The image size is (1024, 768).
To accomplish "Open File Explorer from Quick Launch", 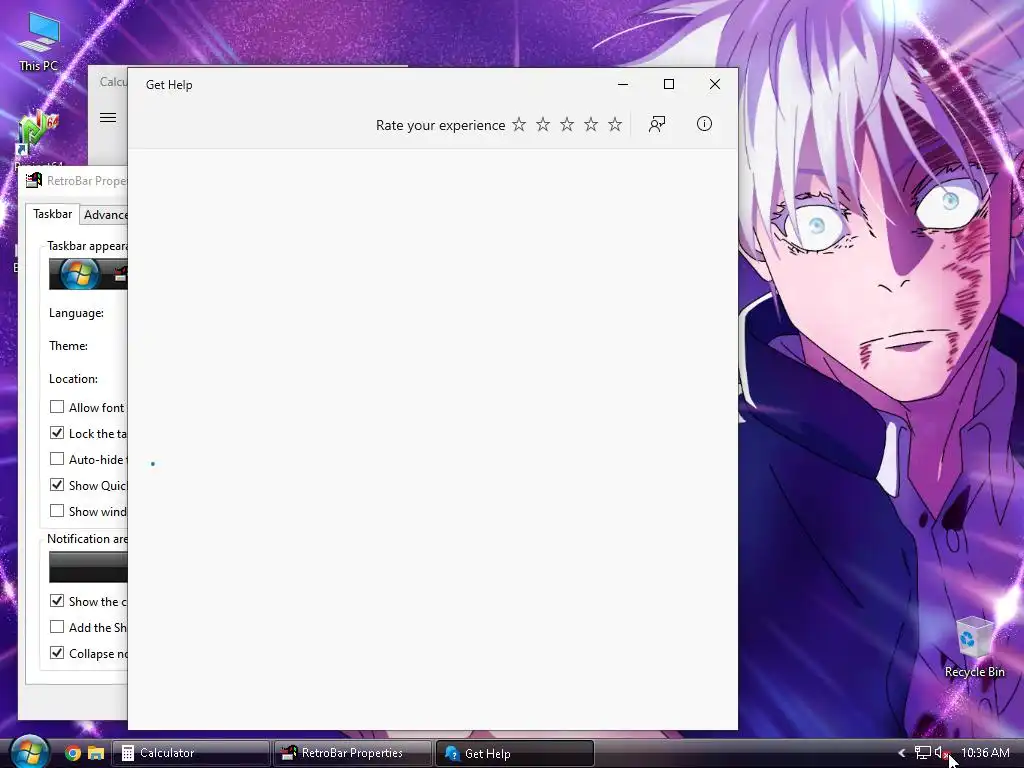I will click(96, 753).
